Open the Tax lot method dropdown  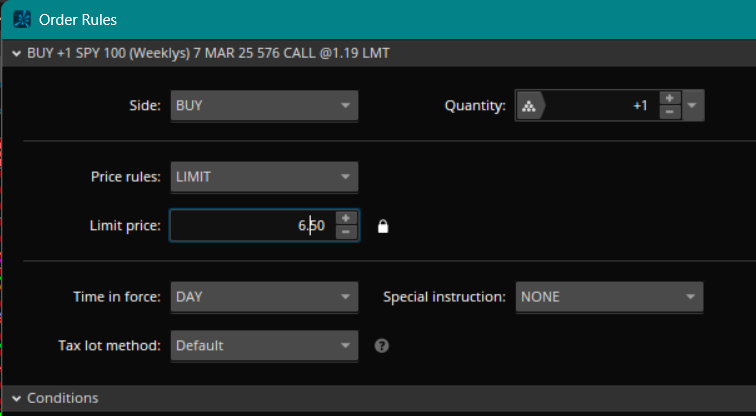click(x=264, y=346)
